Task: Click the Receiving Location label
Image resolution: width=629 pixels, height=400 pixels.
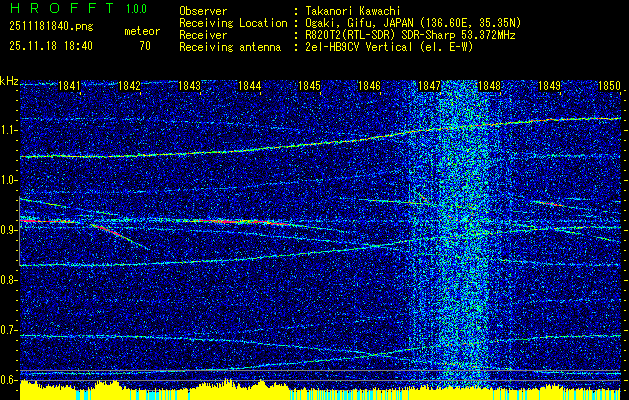Action: (x=233, y=23)
